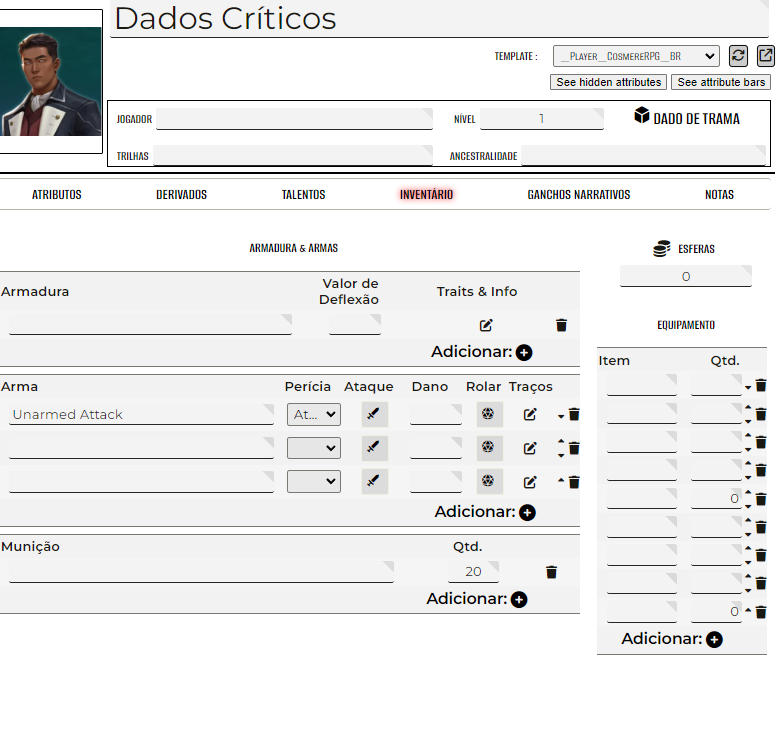Image resolution: width=783 pixels, height=741 pixels.
Task: Click the Nível field showing 1
Action: coord(542,119)
